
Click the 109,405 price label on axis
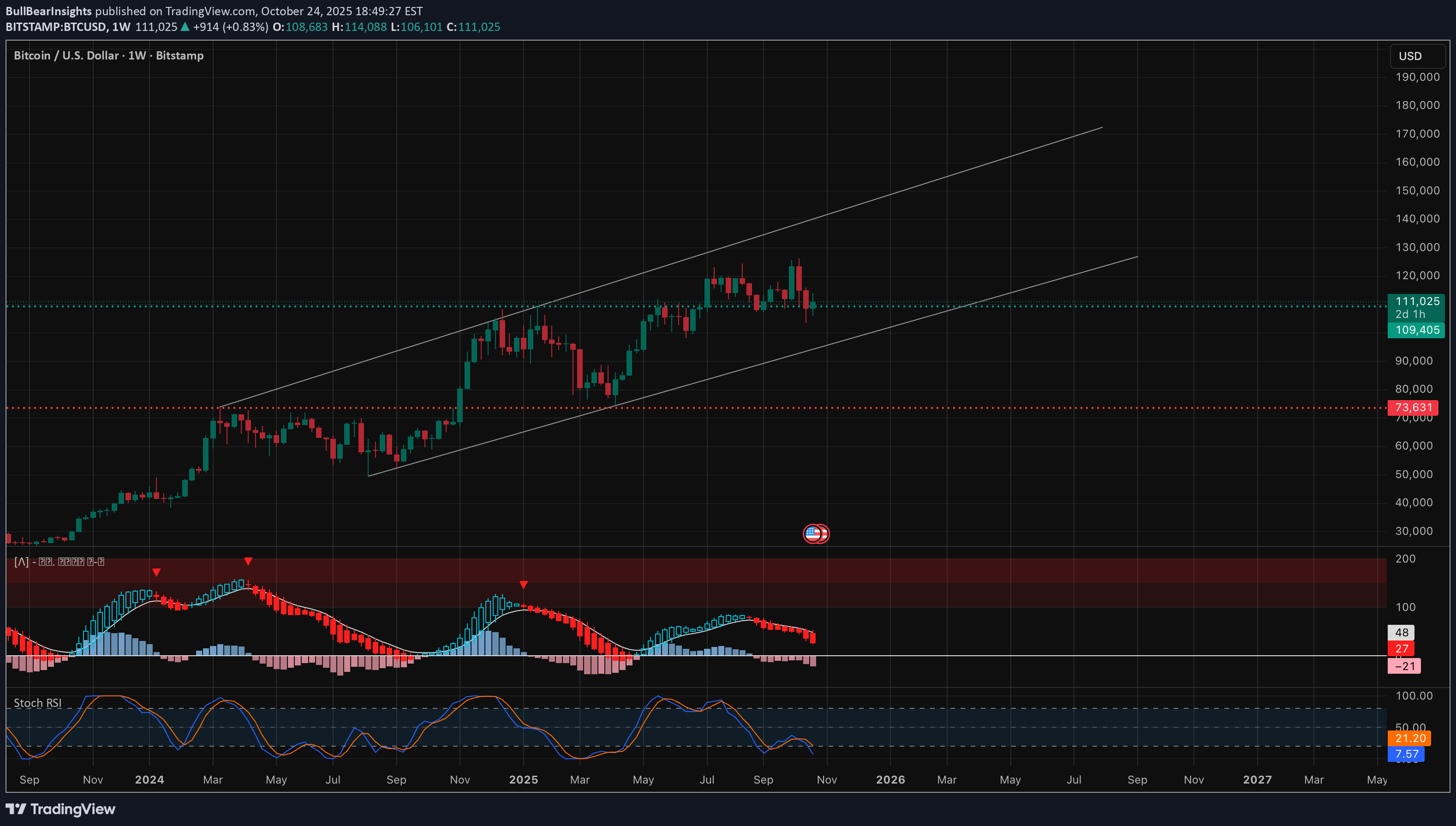click(x=1416, y=329)
